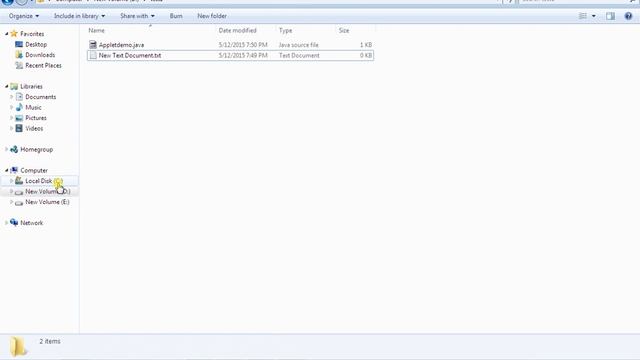This screenshot has height=360, width=640.
Task: Click the Java source file type cell
Action: tap(298, 45)
